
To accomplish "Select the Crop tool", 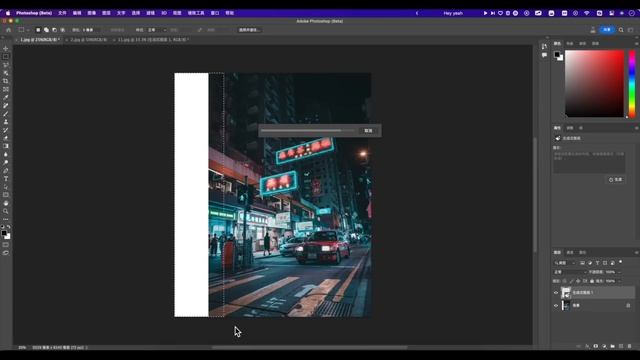I will click(6, 81).
